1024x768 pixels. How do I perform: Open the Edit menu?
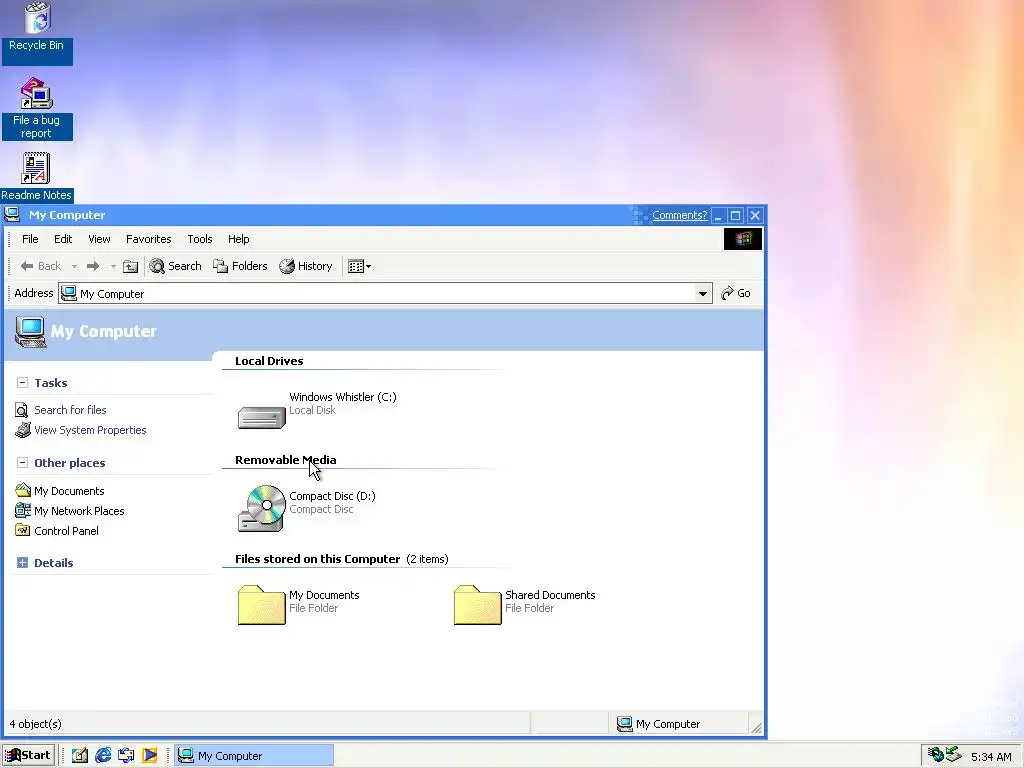[63, 239]
